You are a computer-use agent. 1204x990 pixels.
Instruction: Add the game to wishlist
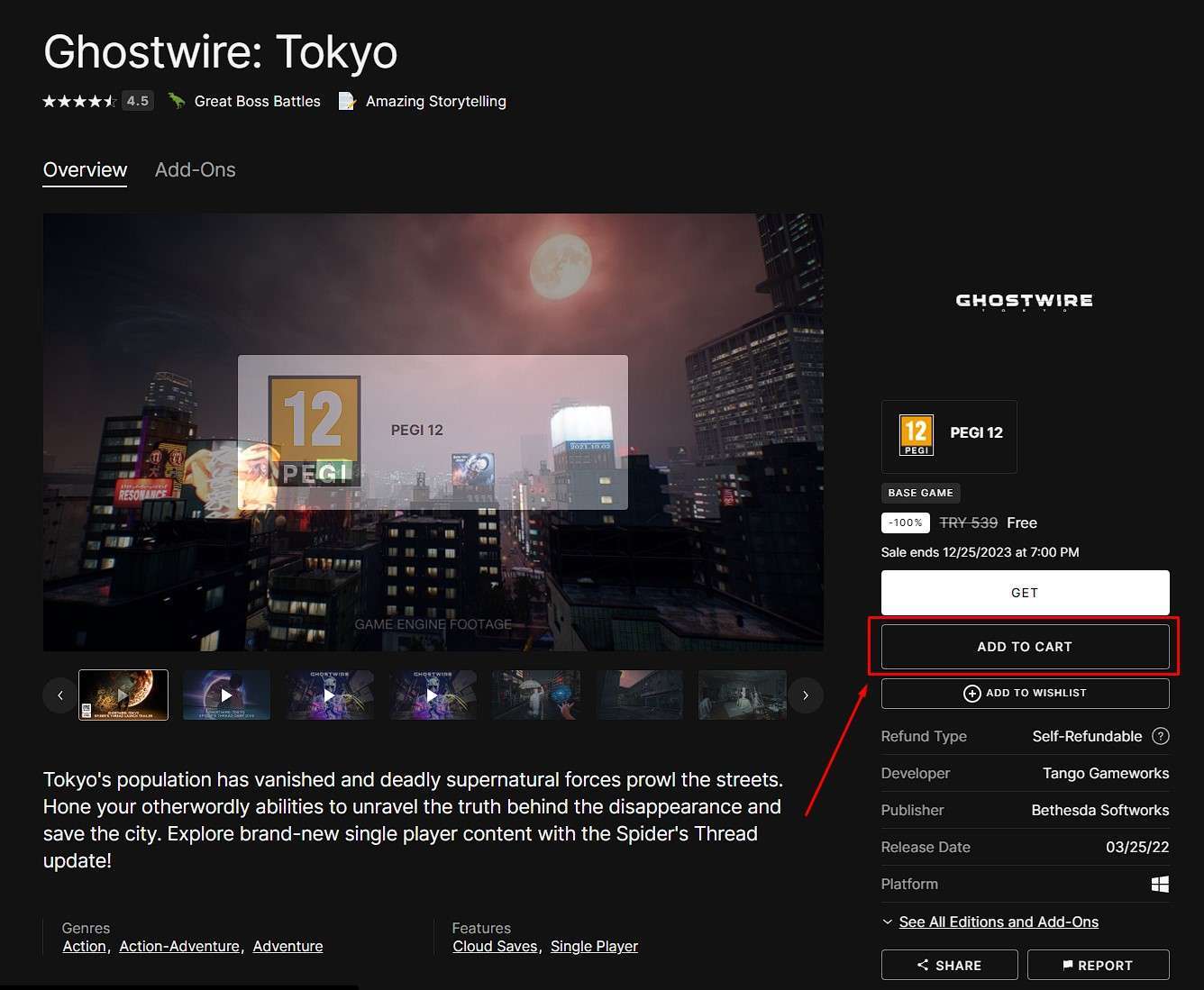[1025, 693]
